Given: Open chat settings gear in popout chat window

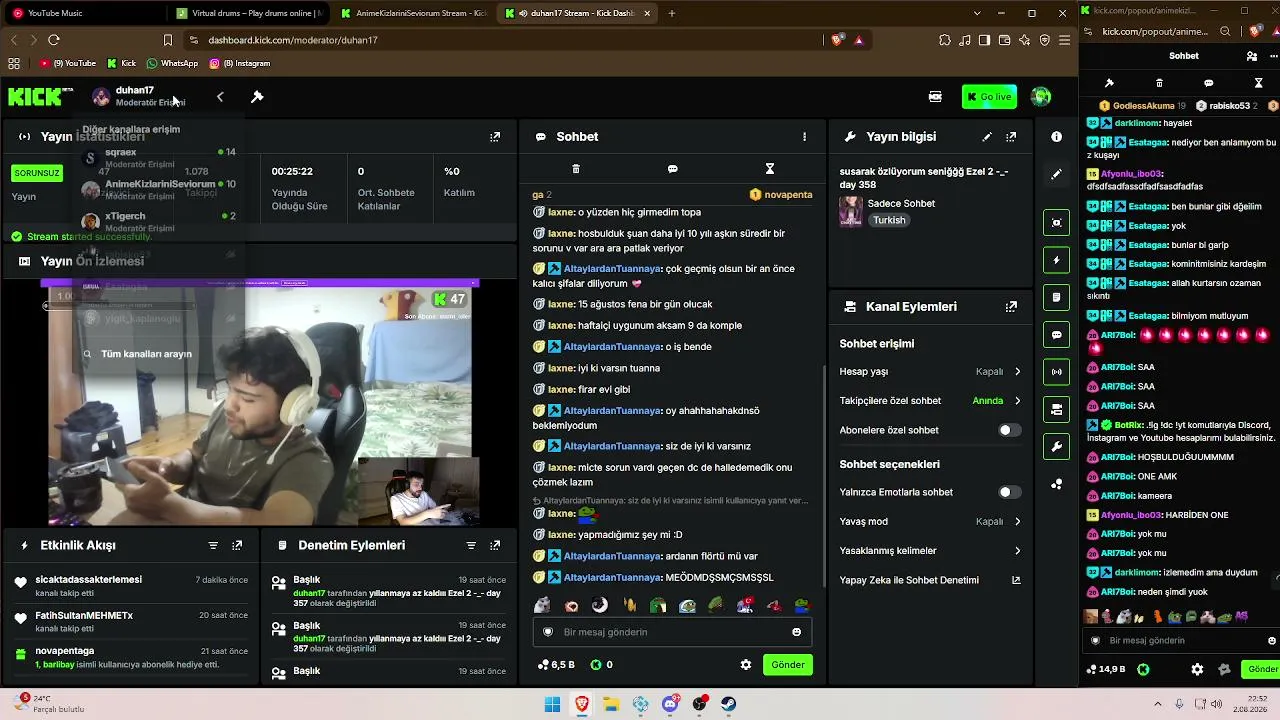Looking at the screenshot, I should [1197, 670].
